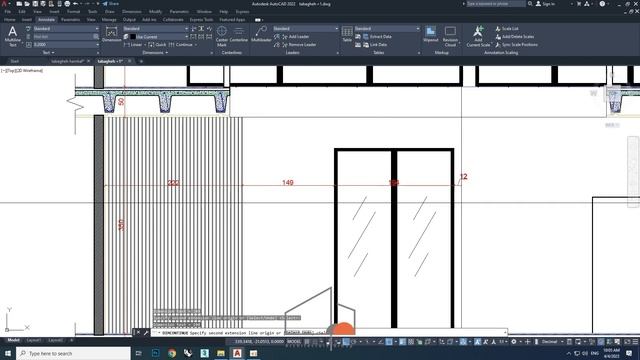Click the Quick dimension tool
Viewport: 640px width, 360px height.
tap(157, 44)
